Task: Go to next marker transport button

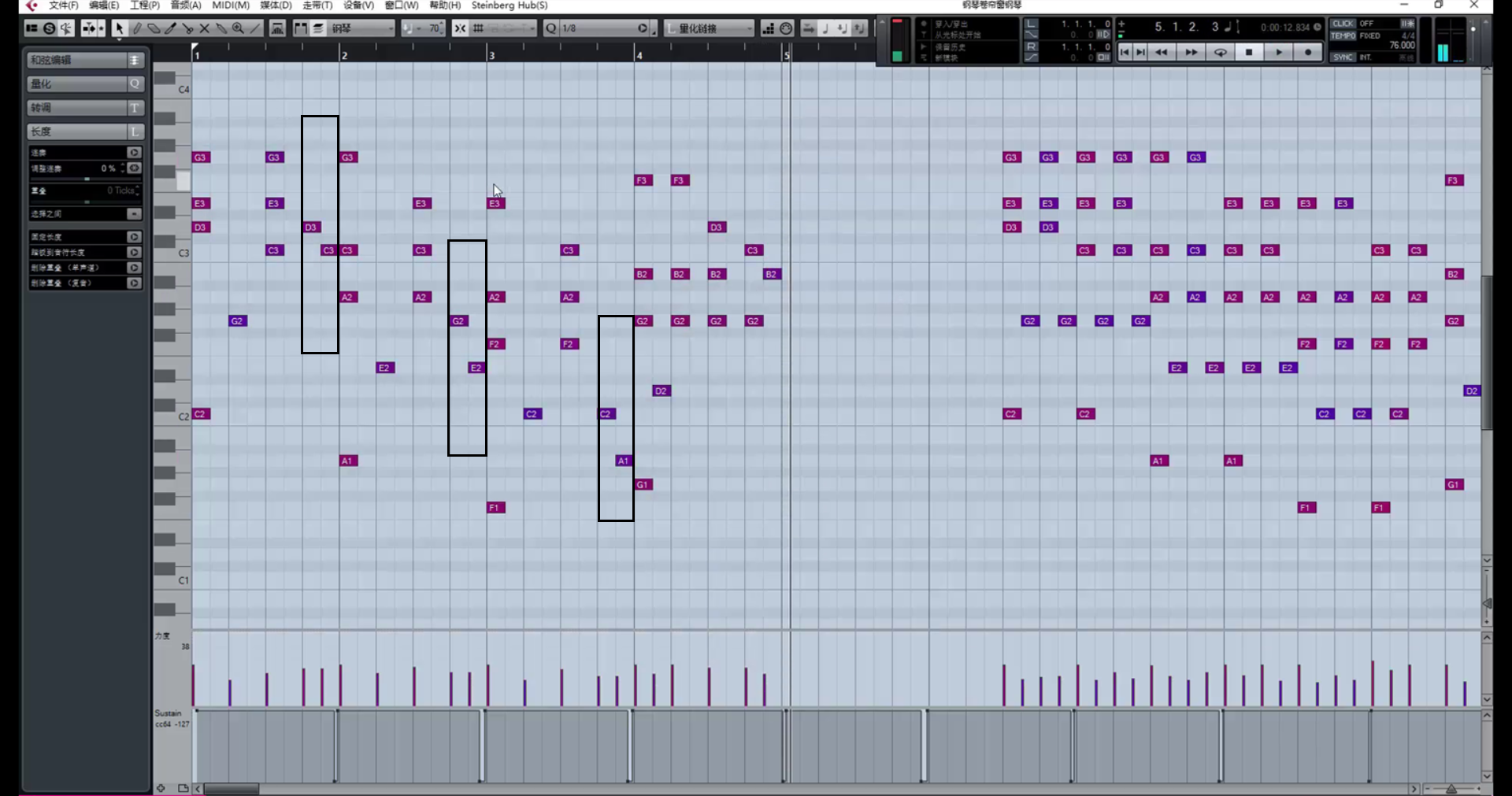Action: coord(1140,52)
